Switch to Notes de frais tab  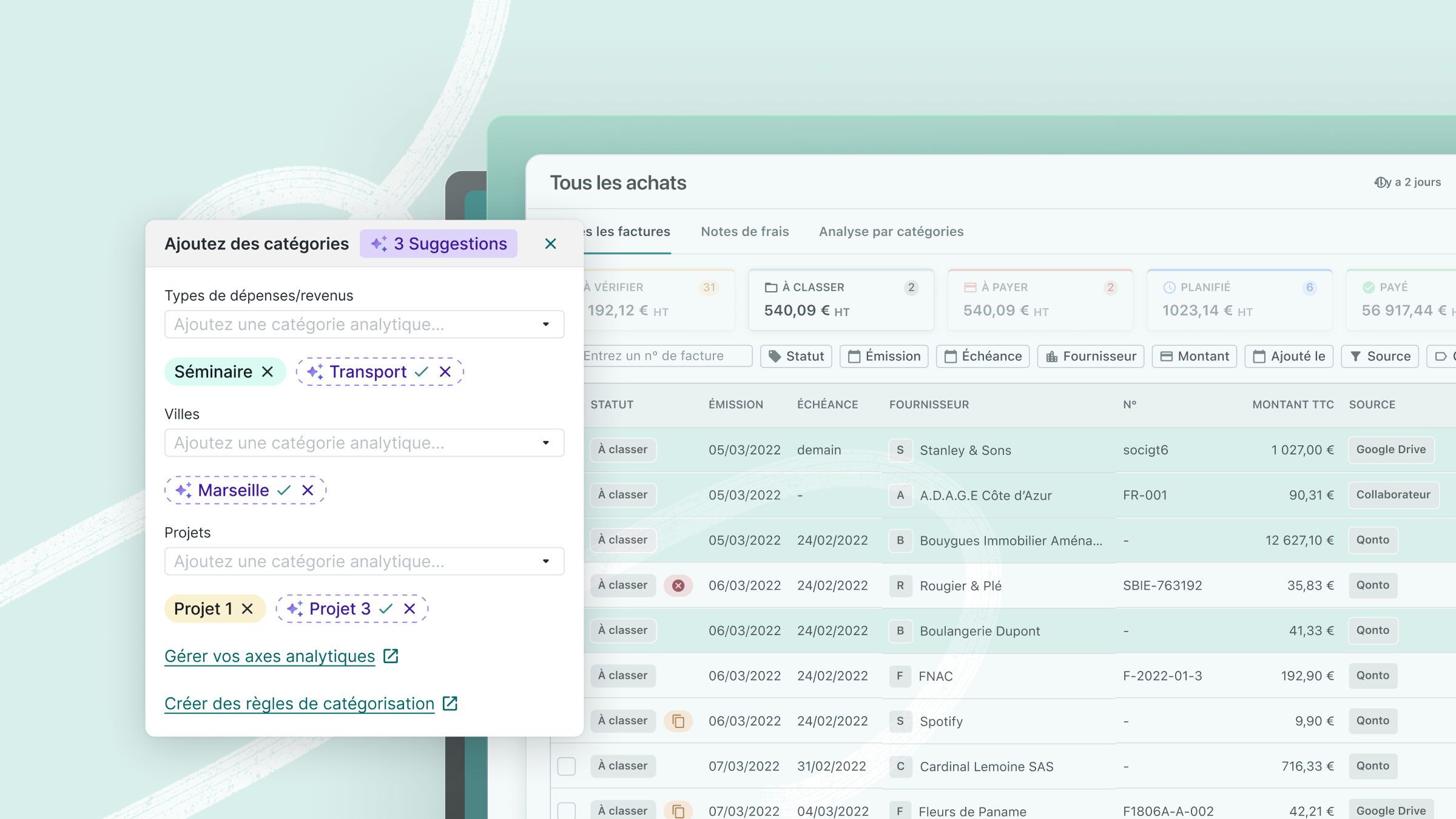(744, 232)
